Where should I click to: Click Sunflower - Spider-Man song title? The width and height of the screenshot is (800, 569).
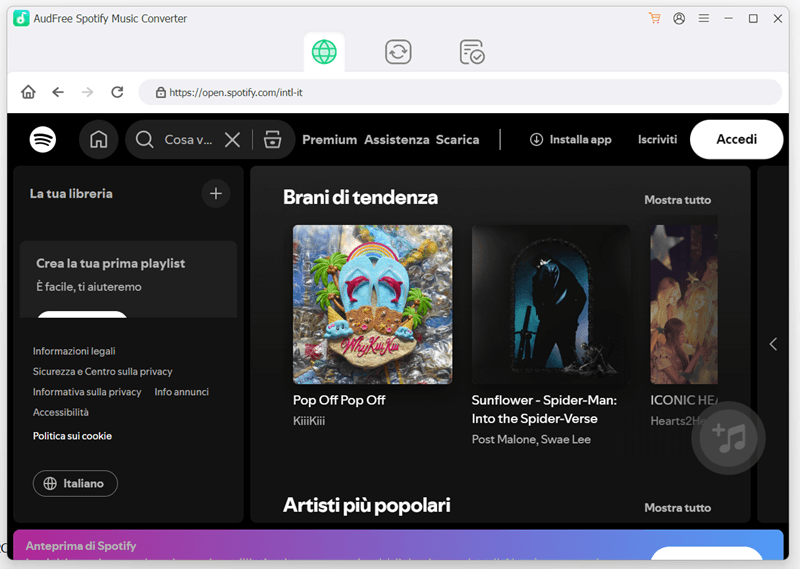[x=544, y=409]
